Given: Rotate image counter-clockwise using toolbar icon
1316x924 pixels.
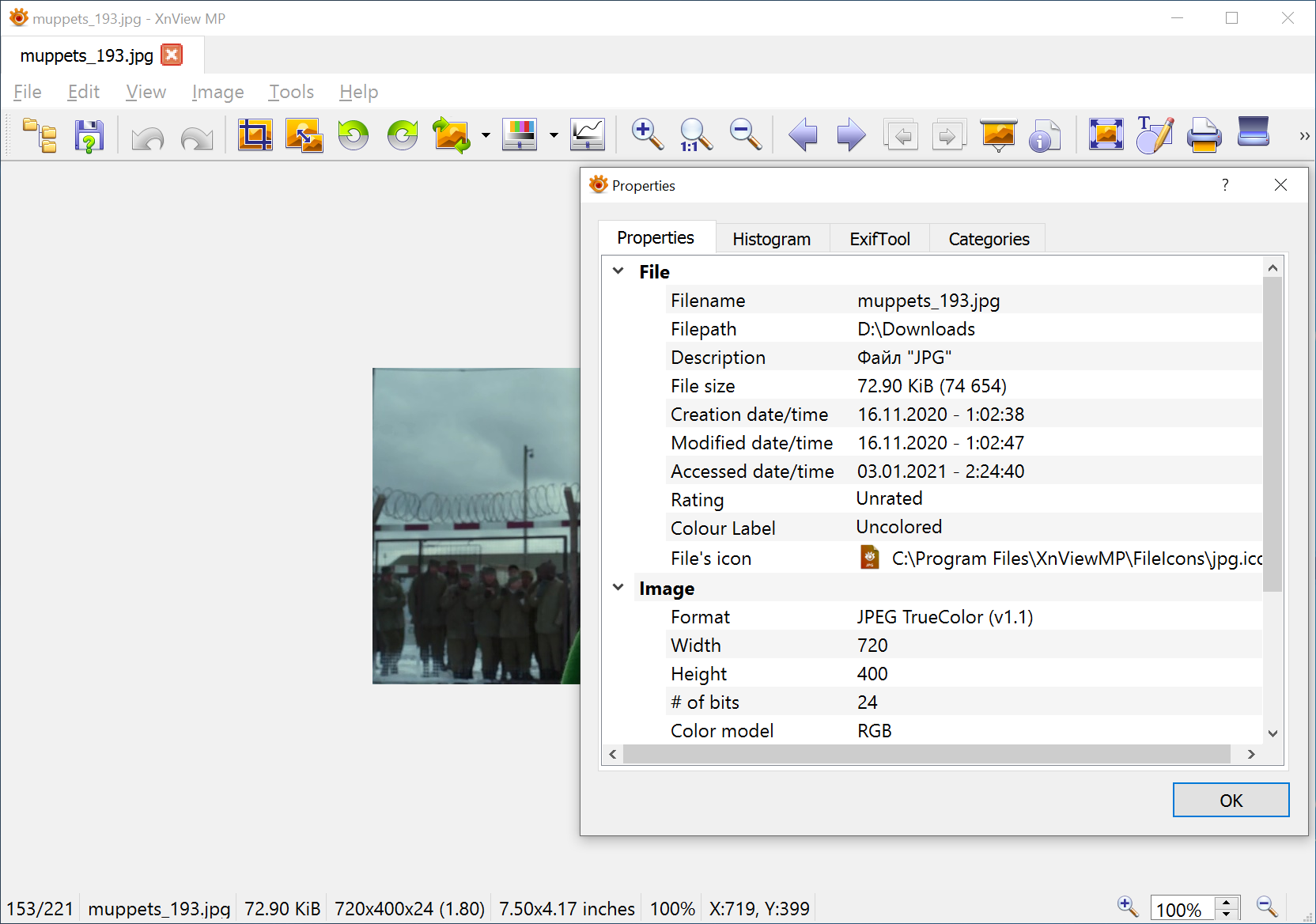Looking at the screenshot, I should pos(354,135).
